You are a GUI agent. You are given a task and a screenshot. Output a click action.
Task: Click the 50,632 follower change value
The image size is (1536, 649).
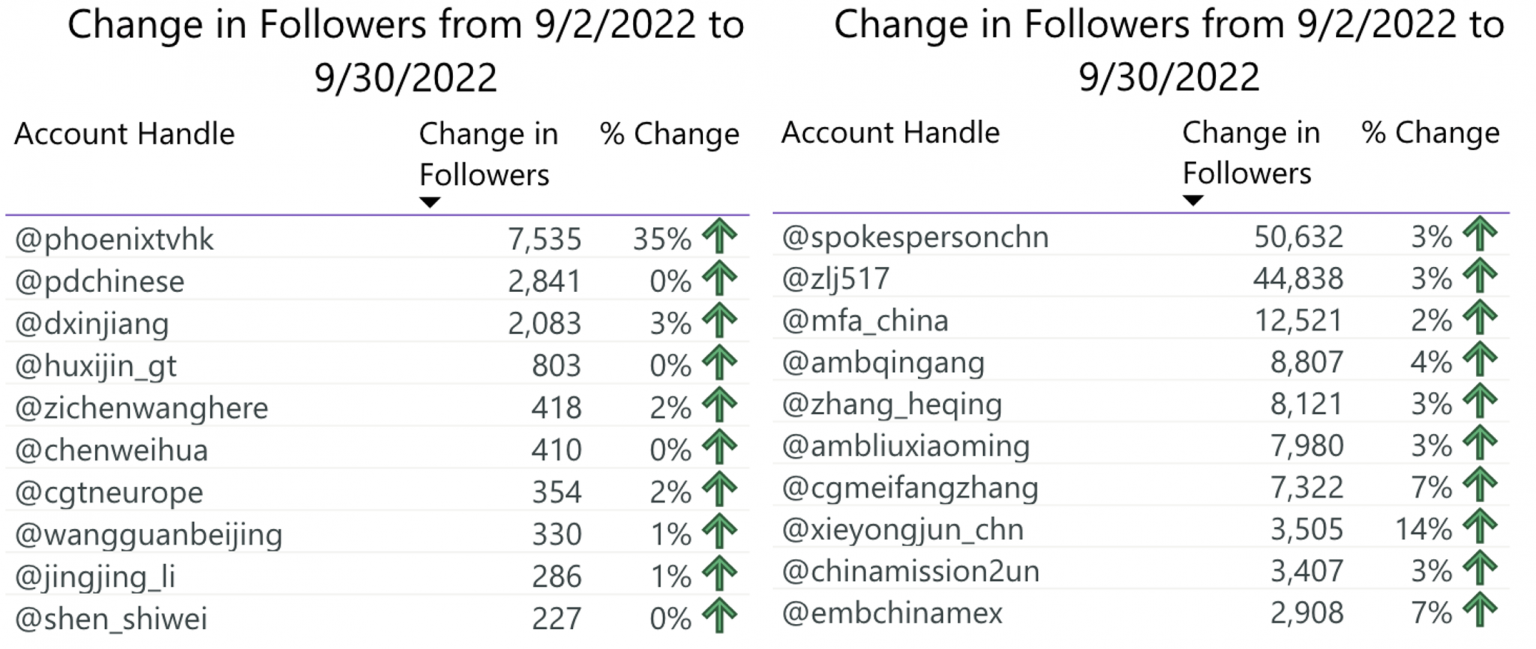[x=1299, y=237]
